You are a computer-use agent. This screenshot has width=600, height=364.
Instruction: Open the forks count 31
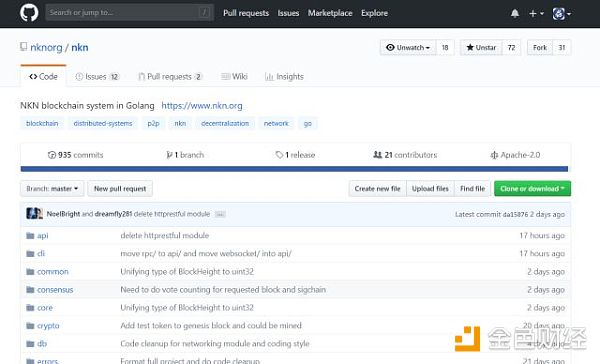click(562, 47)
